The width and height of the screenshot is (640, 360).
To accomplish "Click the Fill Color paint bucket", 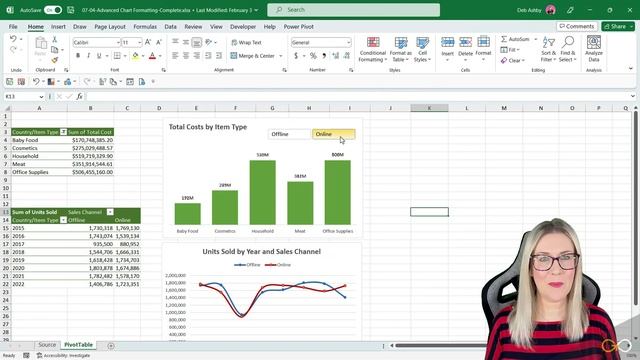I will click(x=135, y=56).
